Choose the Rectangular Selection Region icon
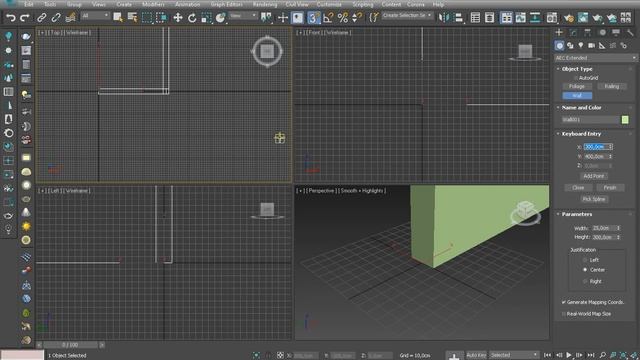 coord(147,17)
